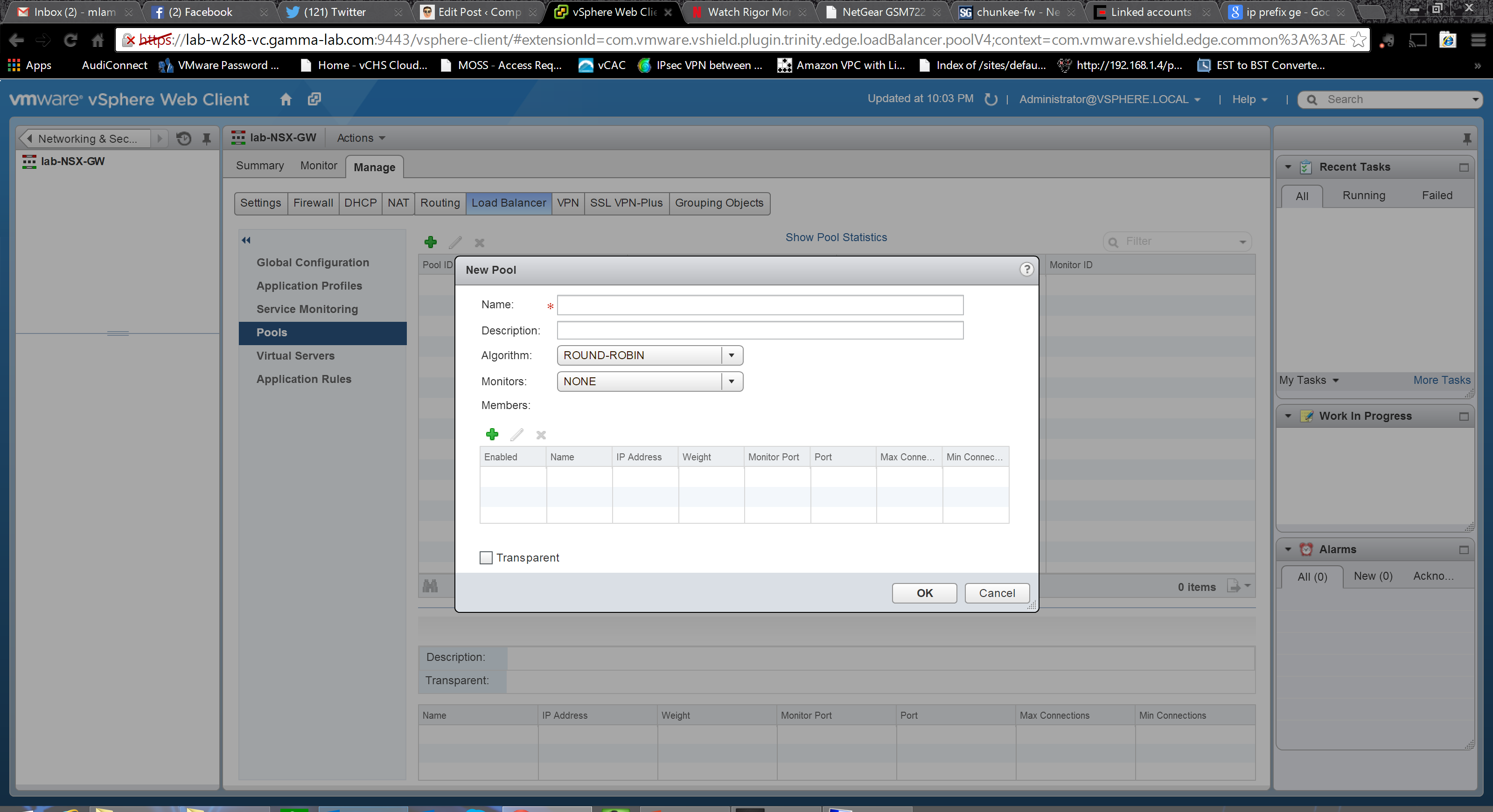Switch to the Facebook browser tab
This screenshot has height=812, width=1493.
point(201,12)
